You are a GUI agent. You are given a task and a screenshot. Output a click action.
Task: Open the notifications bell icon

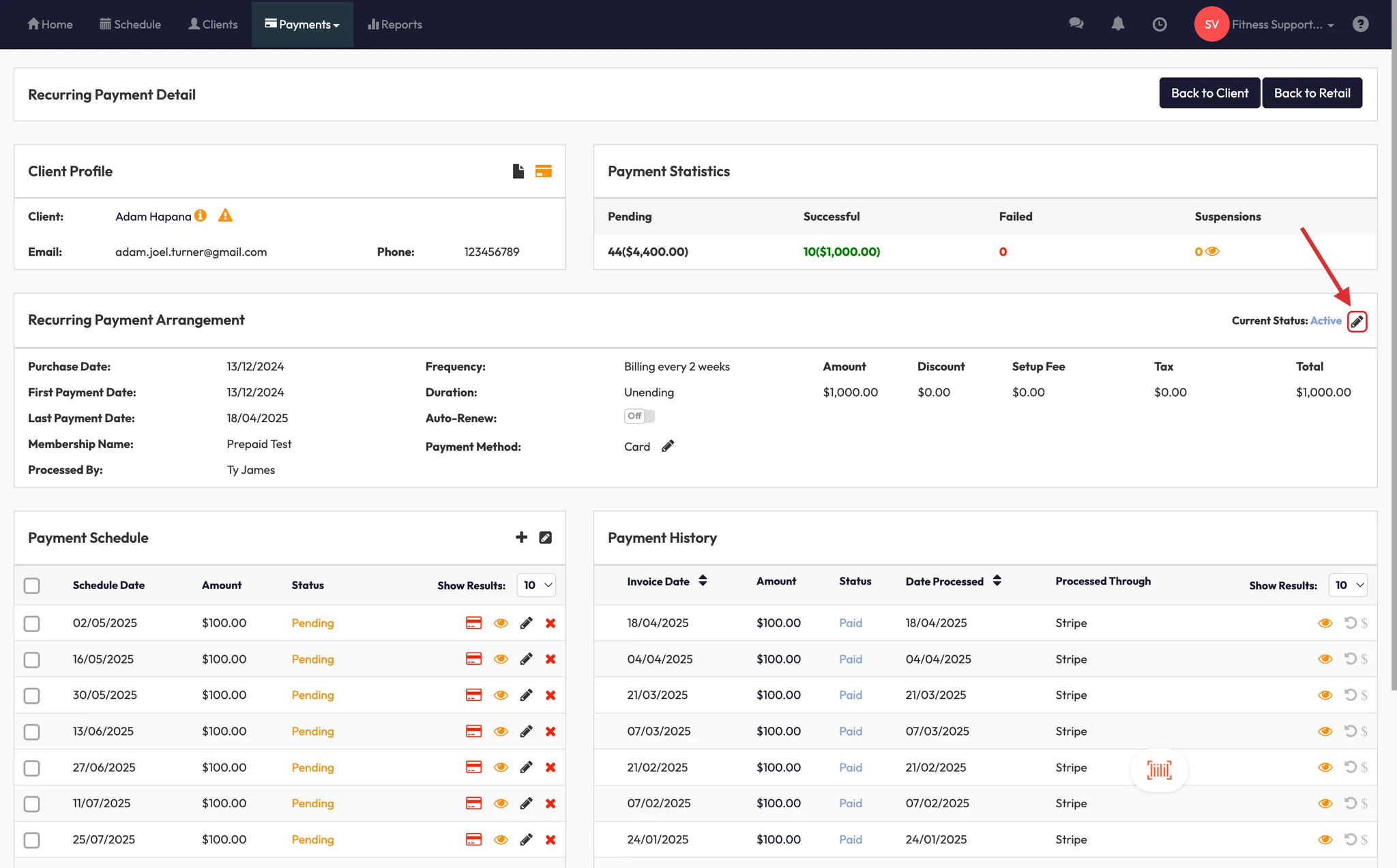click(x=1117, y=25)
